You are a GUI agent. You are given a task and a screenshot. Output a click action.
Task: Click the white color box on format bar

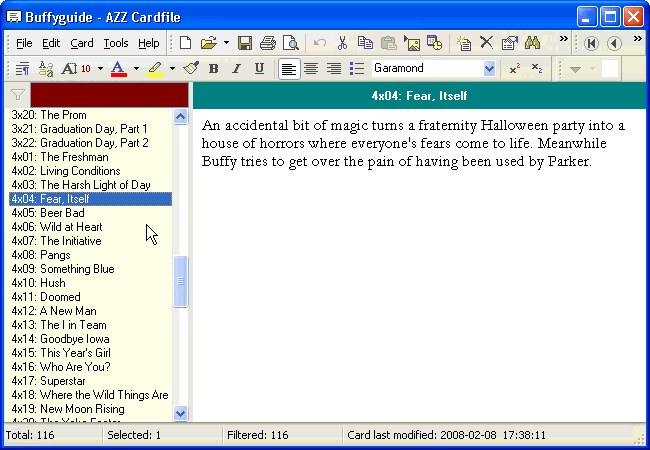(610, 69)
